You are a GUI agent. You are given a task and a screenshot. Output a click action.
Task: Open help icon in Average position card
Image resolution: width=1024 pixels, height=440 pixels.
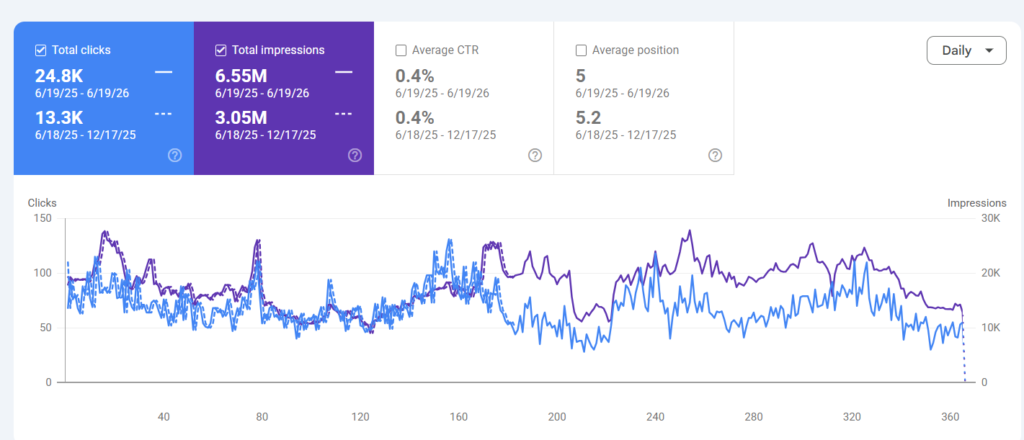pyautogui.click(x=715, y=155)
